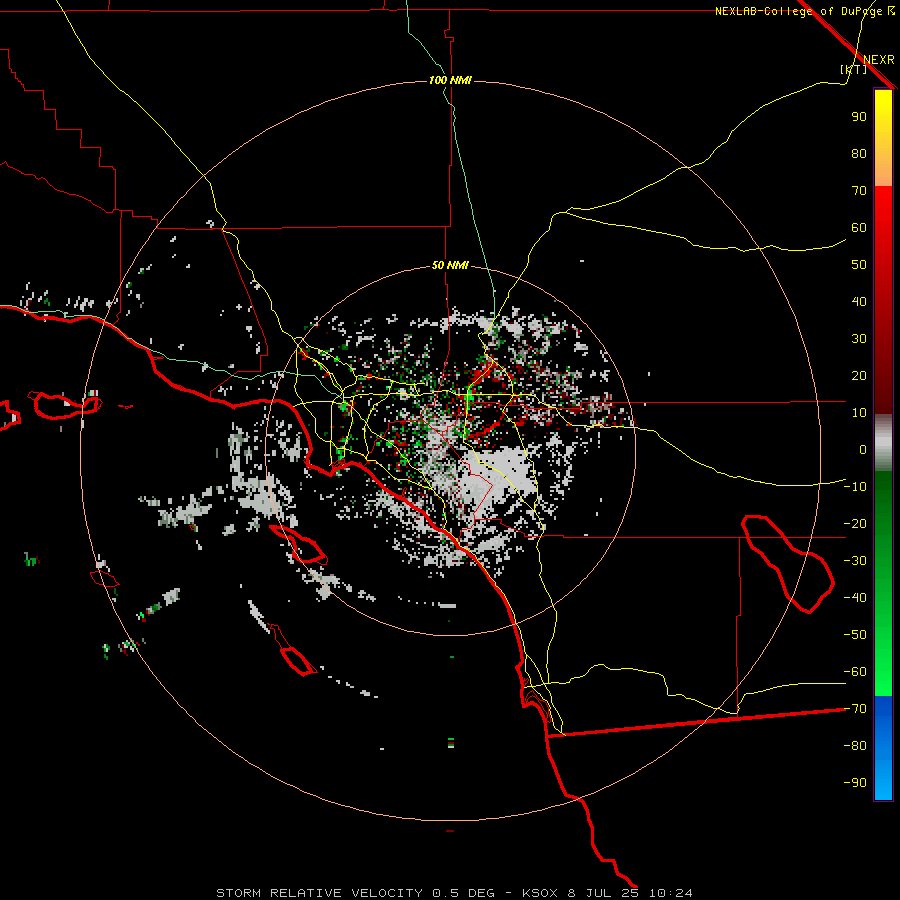Click the -50 value on the velocity scale
Image resolution: width=900 pixels, height=900 pixels.
click(x=855, y=635)
